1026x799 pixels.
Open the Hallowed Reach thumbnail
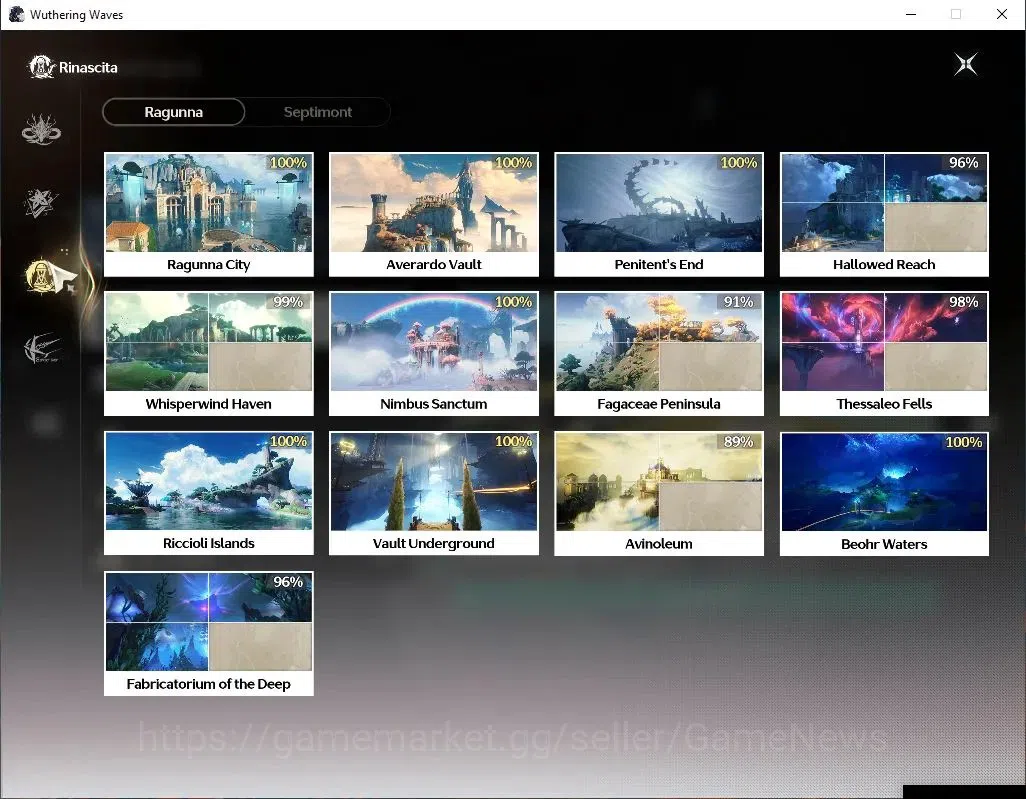point(884,203)
